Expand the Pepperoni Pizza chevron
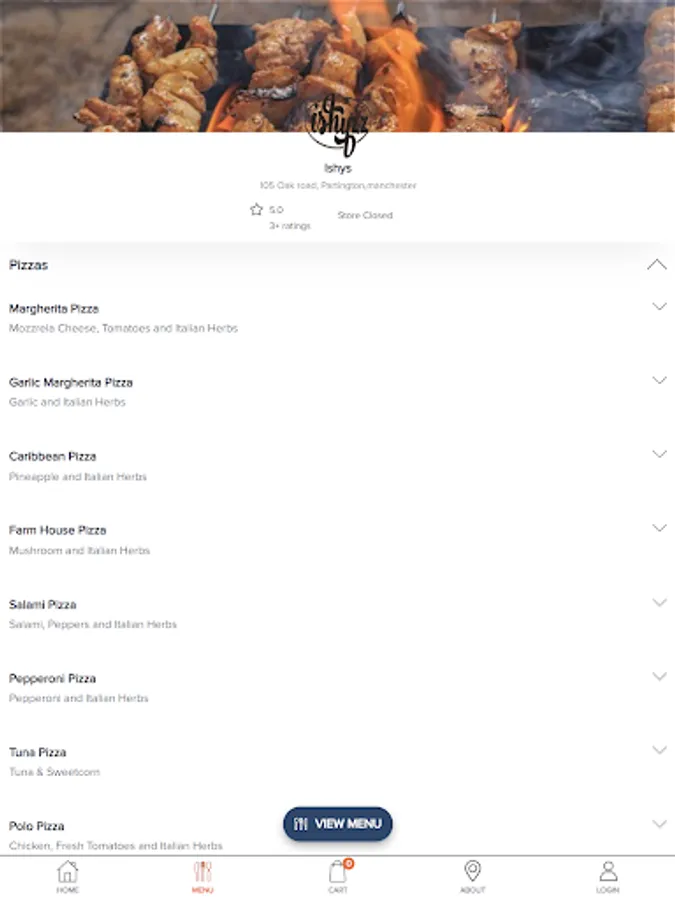Image resolution: width=675 pixels, height=900 pixels. [x=660, y=676]
